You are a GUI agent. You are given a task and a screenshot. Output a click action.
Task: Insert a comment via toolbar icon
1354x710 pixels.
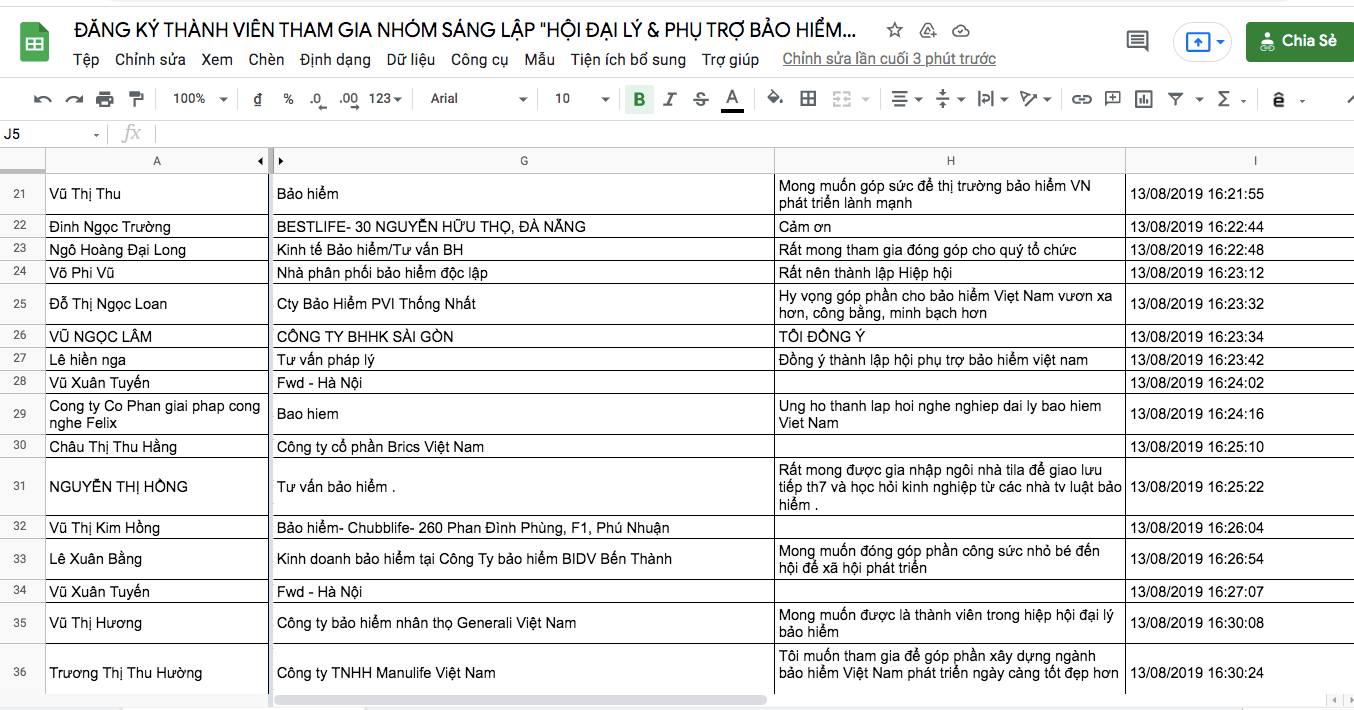tap(1112, 99)
